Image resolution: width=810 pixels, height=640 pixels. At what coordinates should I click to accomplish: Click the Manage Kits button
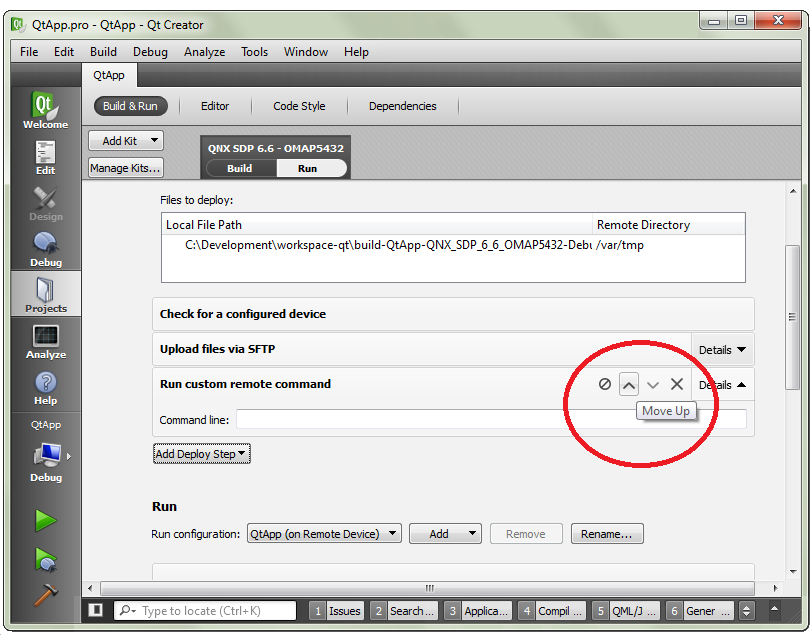tap(125, 168)
